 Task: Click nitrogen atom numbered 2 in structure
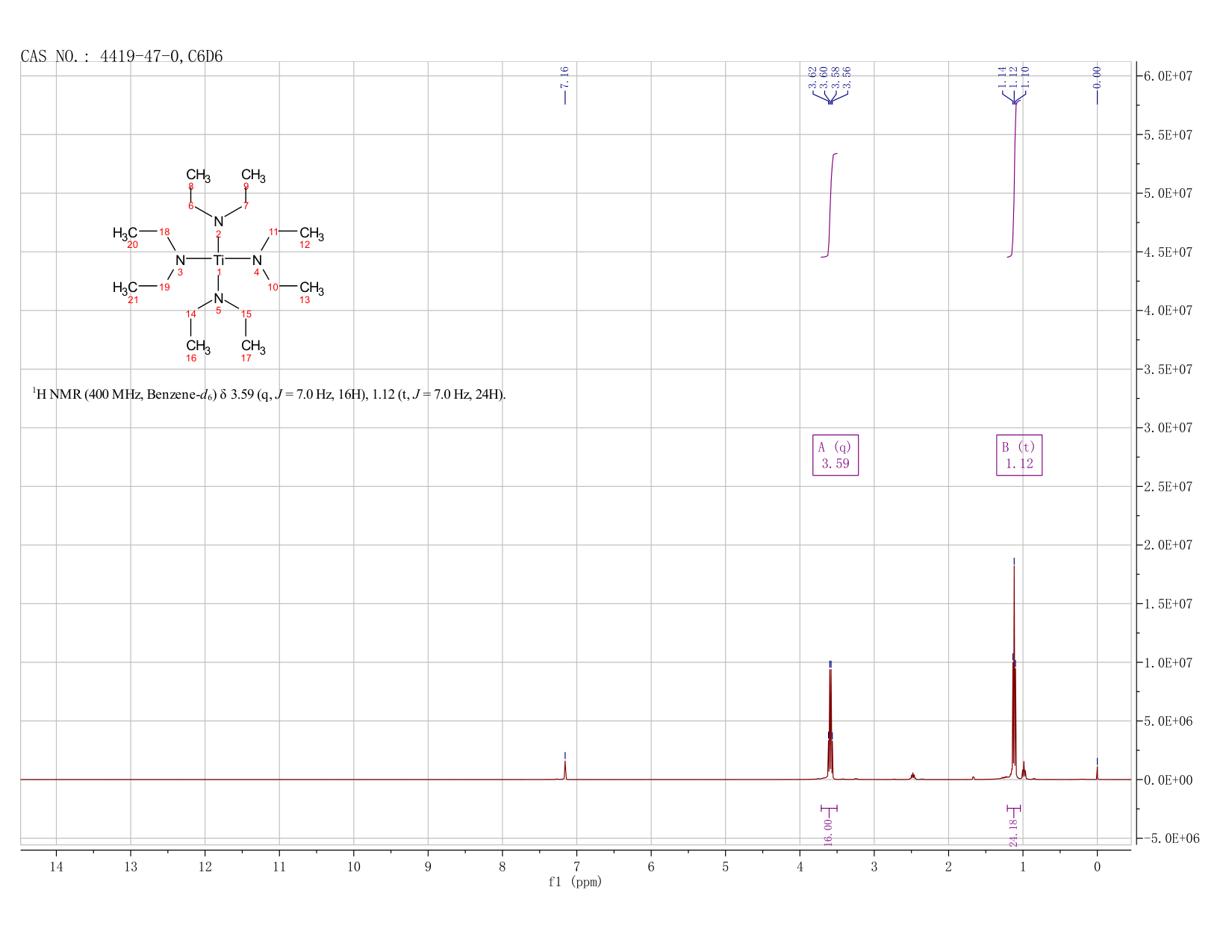pyautogui.click(x=219, y=222)
